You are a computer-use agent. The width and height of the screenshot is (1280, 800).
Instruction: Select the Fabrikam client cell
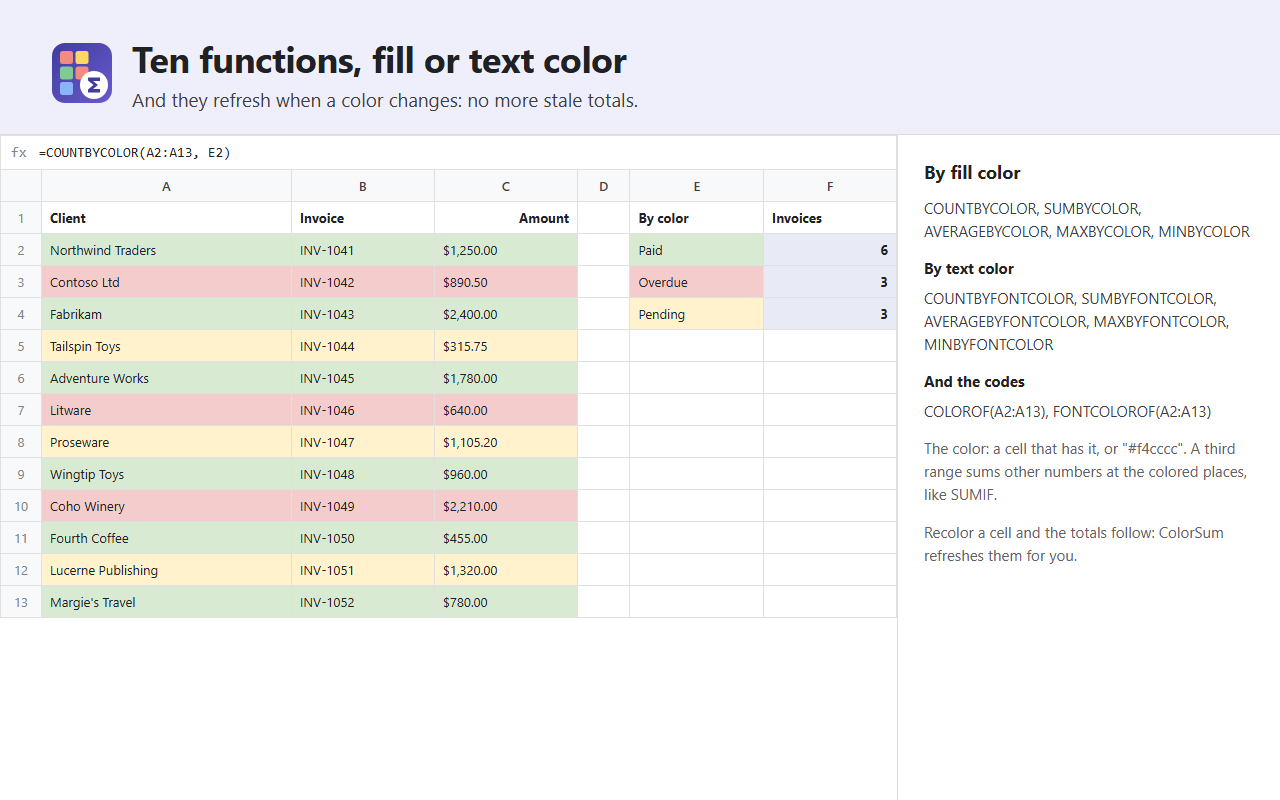click(x=166, y=314)
